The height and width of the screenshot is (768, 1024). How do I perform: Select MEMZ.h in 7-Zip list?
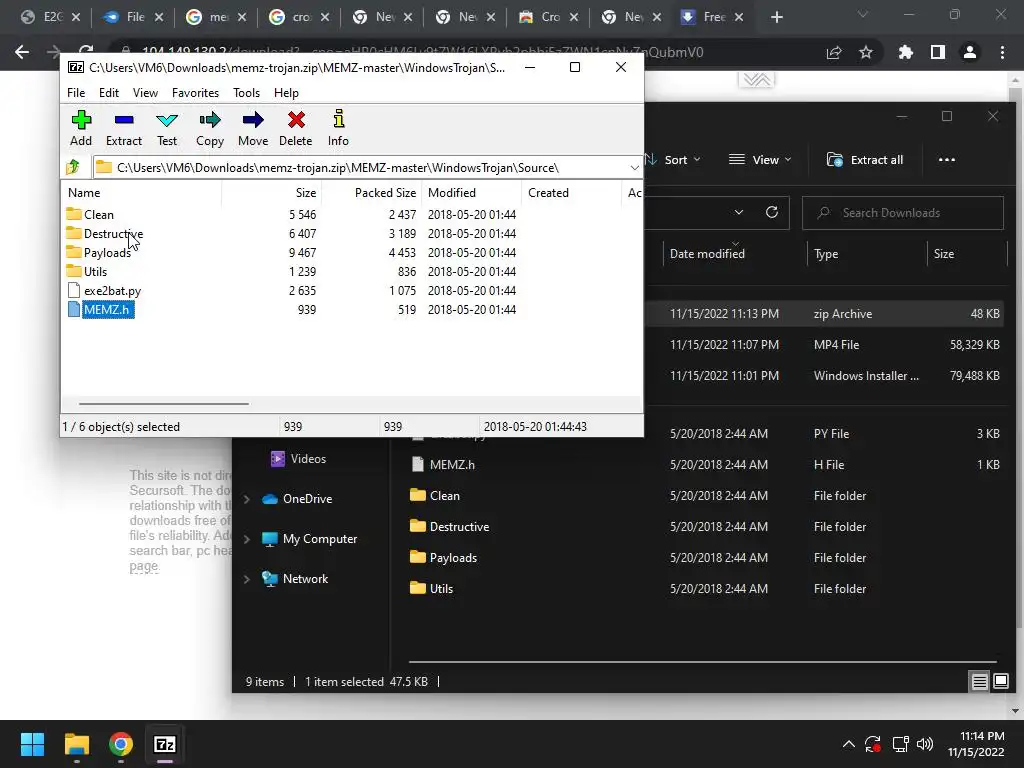click(108, 310)
